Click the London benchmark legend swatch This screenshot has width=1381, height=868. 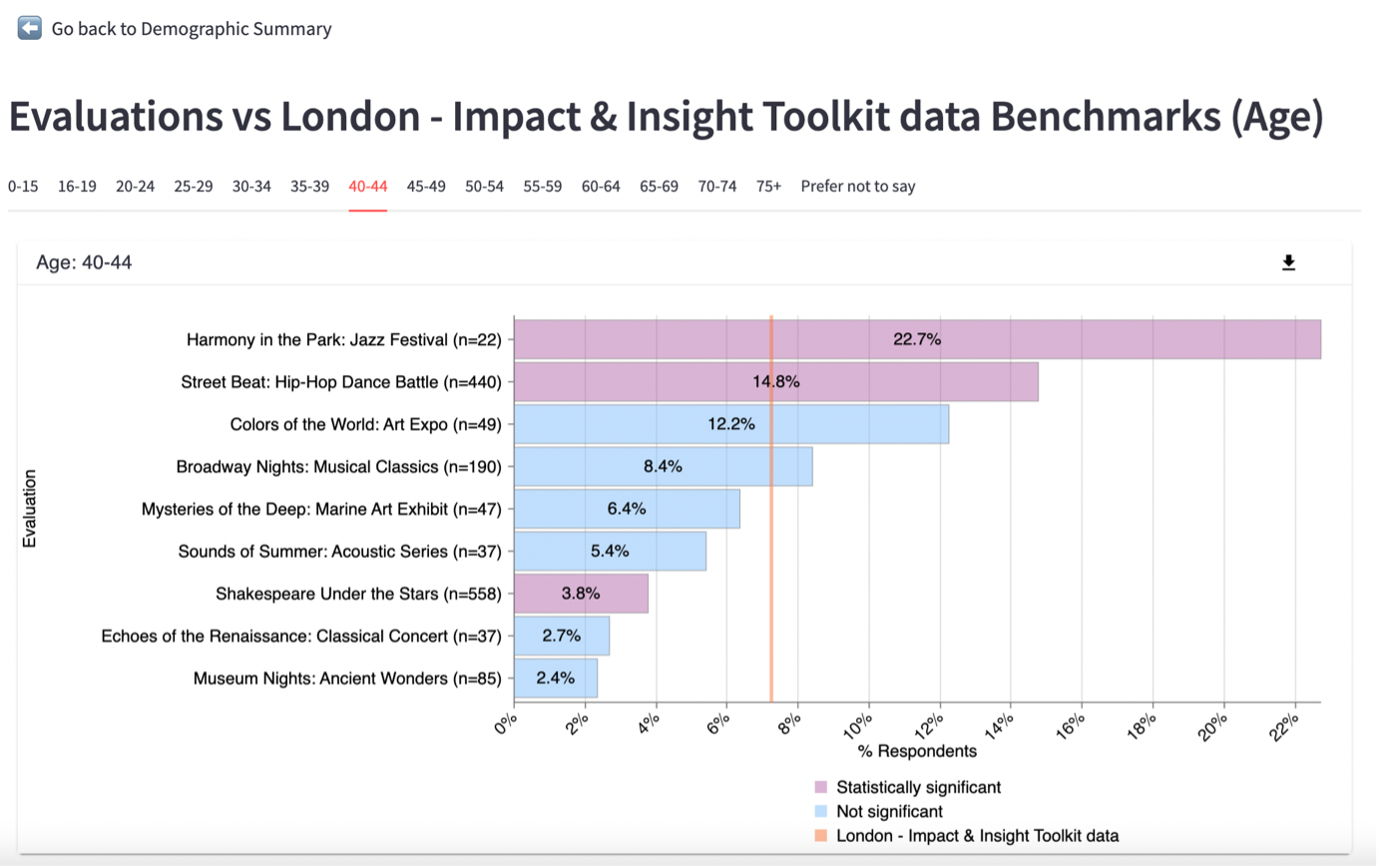point(820,836)
